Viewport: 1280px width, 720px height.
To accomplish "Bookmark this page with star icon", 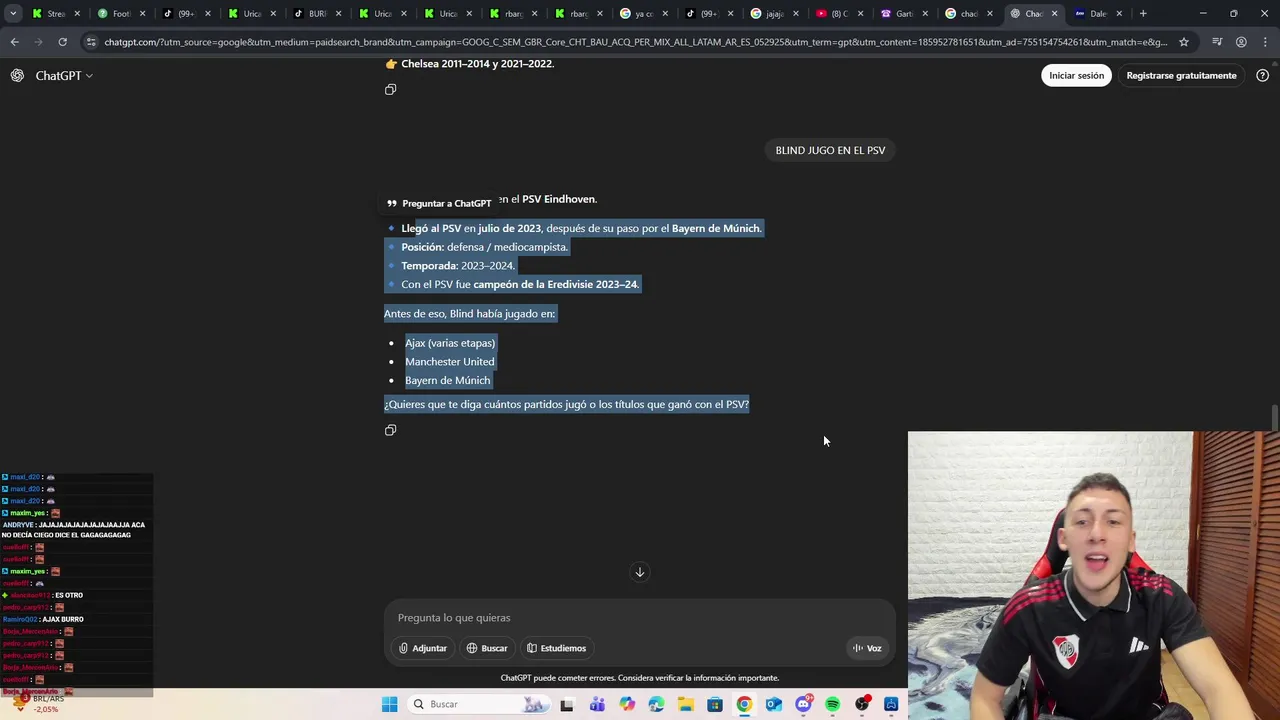I will coord(1184,42).
